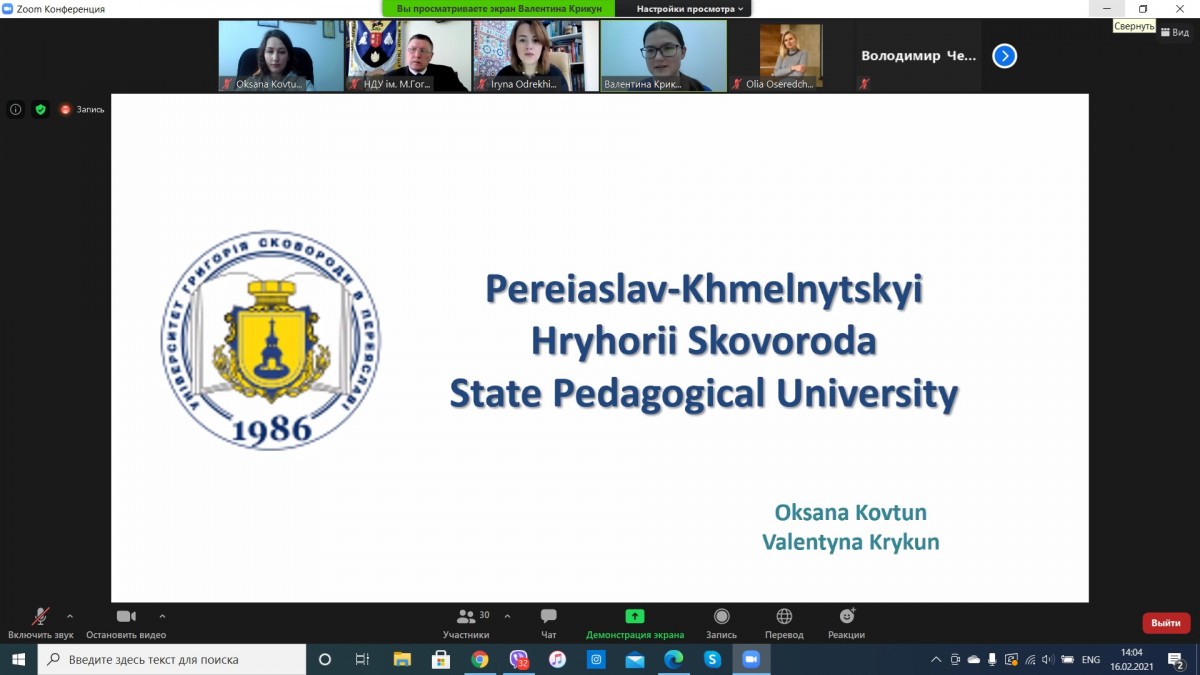
Task: Open Instagram from taskbar
Action: point(596,659)
